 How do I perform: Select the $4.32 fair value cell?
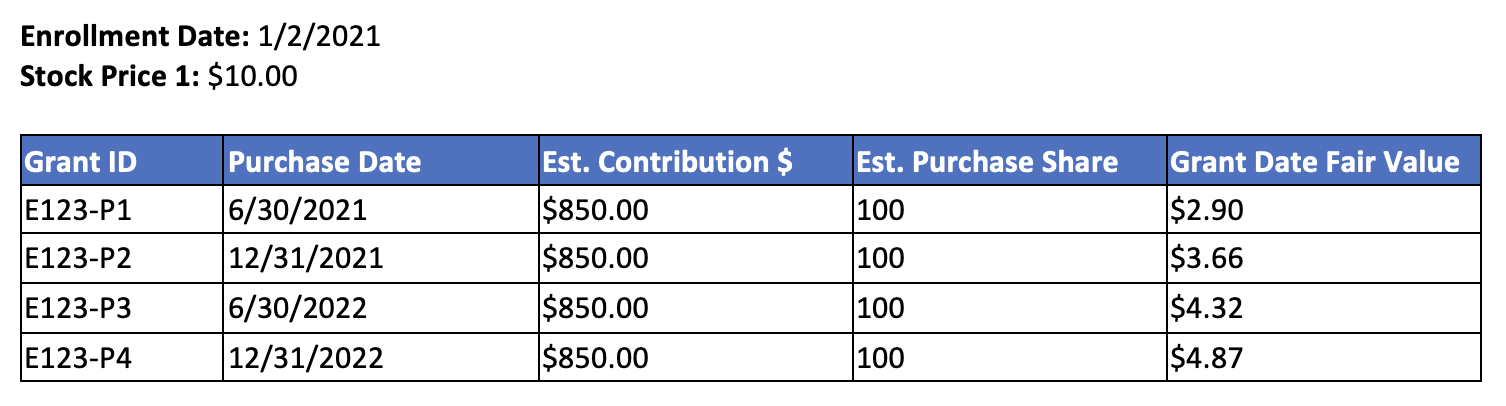pyautogui.click(x=1323, y=308)
